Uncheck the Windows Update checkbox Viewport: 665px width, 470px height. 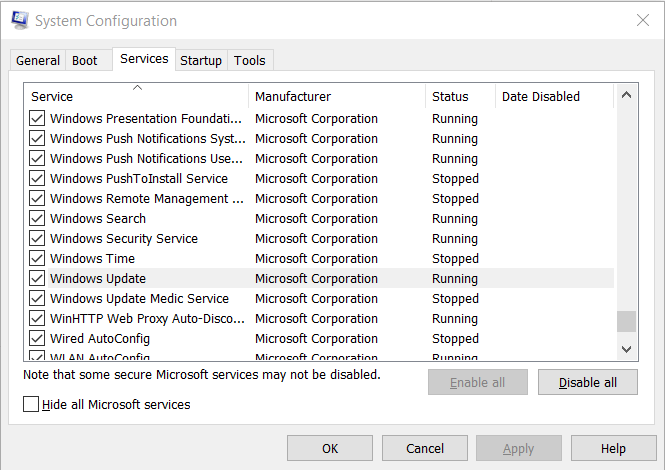click(37, 278)
